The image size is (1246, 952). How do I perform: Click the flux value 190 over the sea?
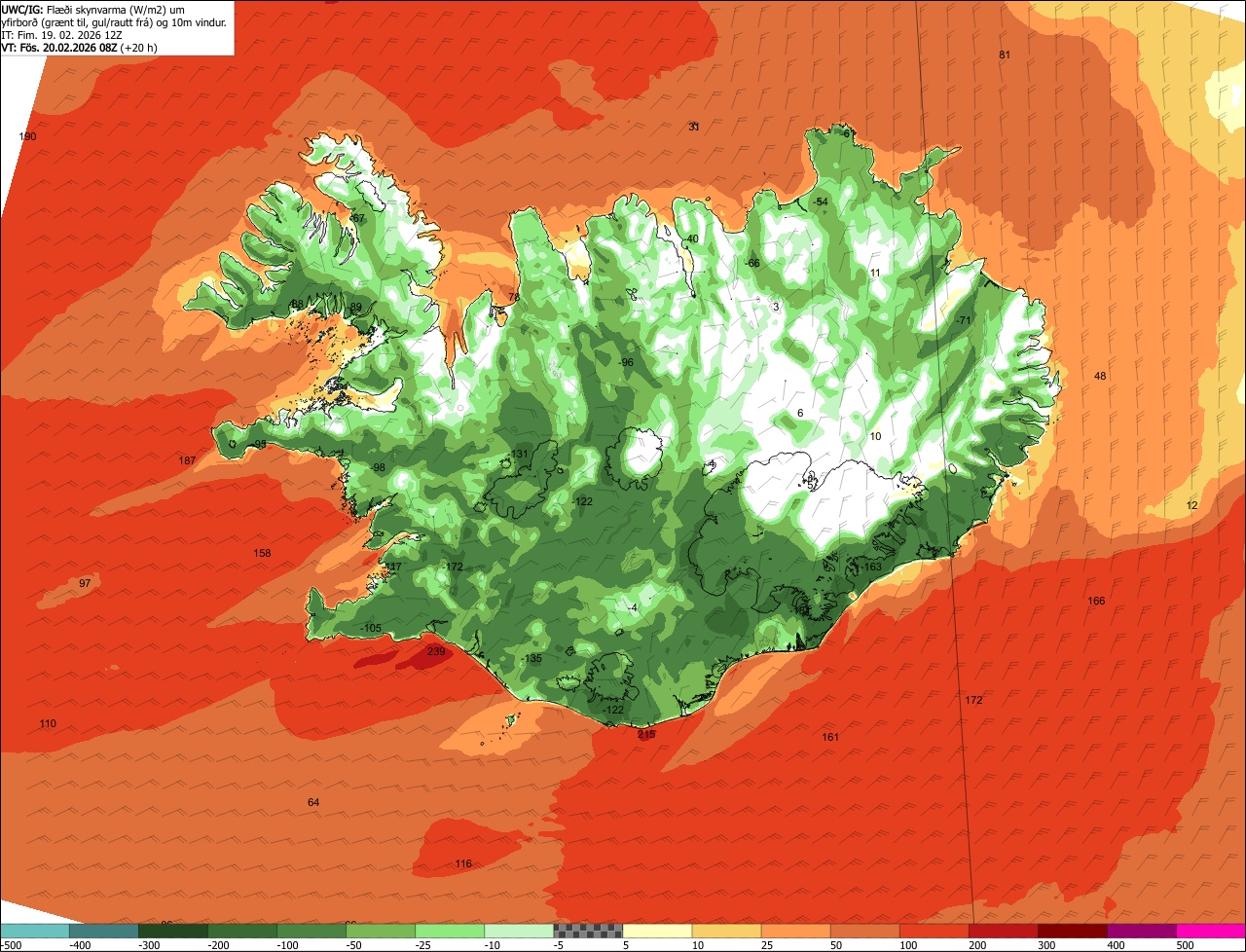point(28,136)
